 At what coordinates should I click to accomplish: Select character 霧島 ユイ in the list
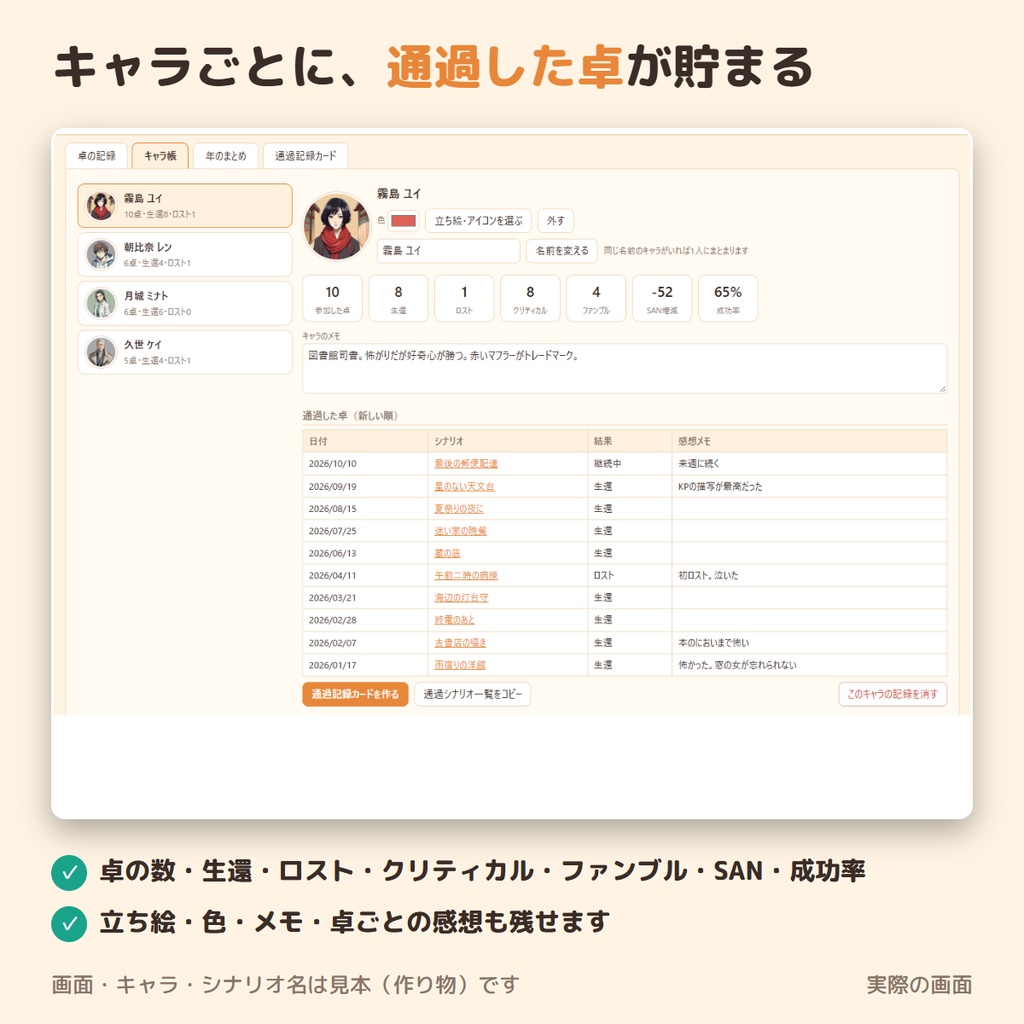[x=185, y=205]
